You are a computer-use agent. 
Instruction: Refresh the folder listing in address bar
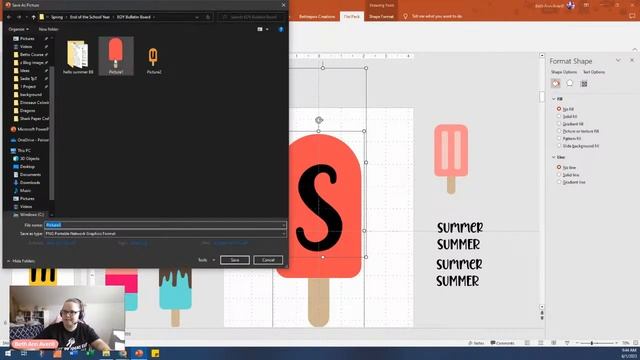pos(208,17)
